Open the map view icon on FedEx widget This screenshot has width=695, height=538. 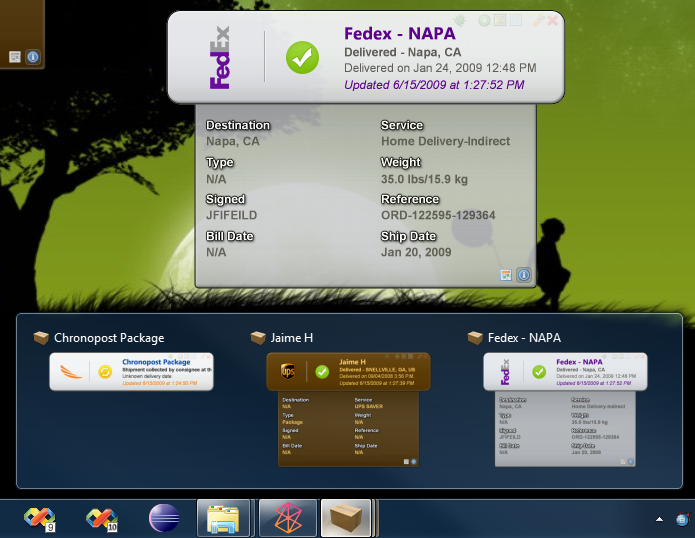[x=500, y=20]
